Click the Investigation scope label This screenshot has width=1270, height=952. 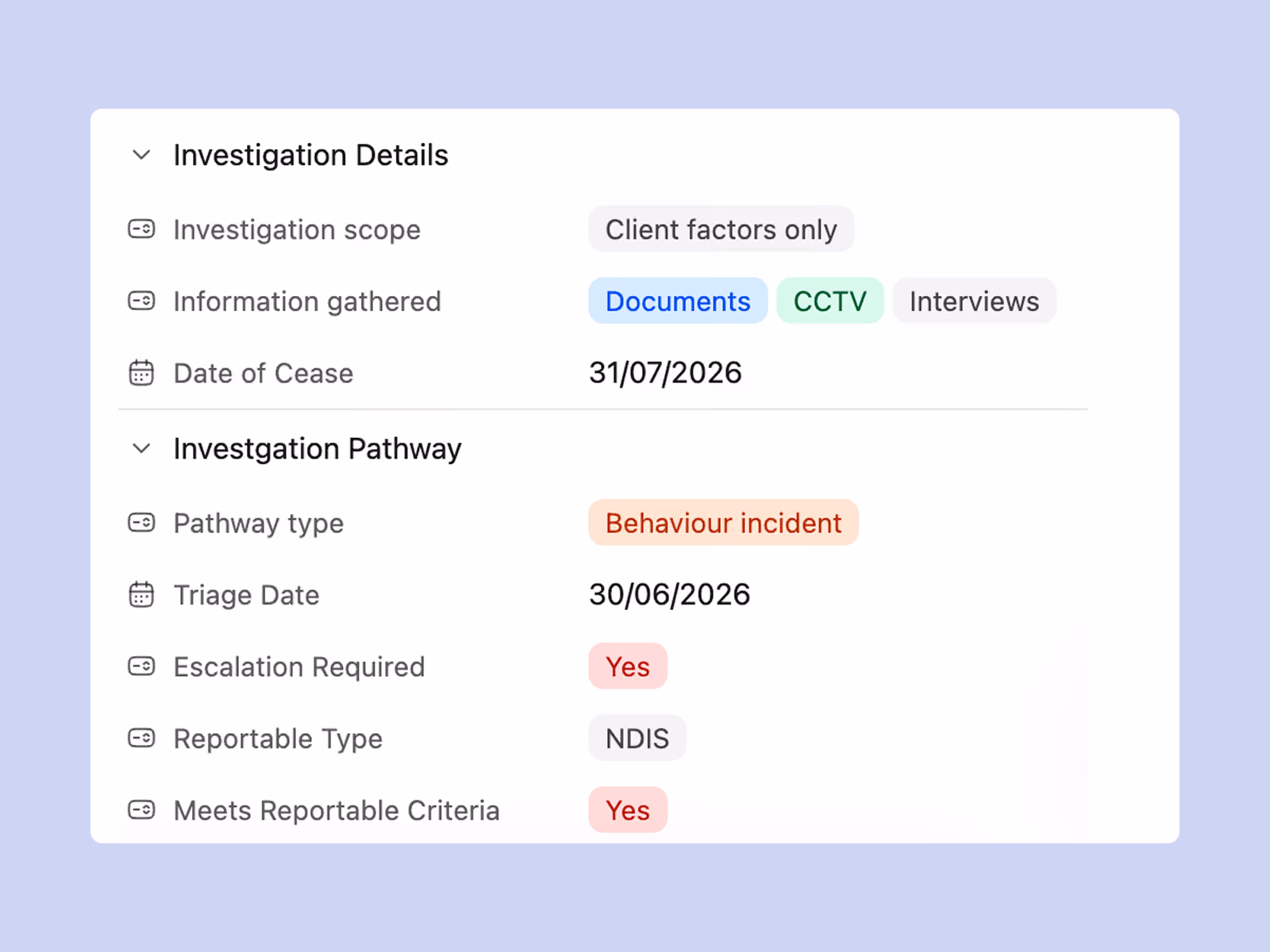click(297, 230)
